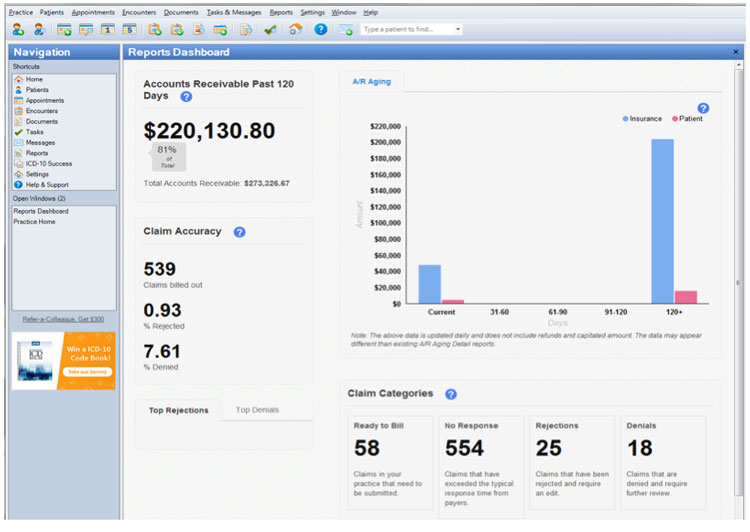Click the clipboard toolbar icon with green checkmark
The image size is (750, 532).
[x=177, y=30]
